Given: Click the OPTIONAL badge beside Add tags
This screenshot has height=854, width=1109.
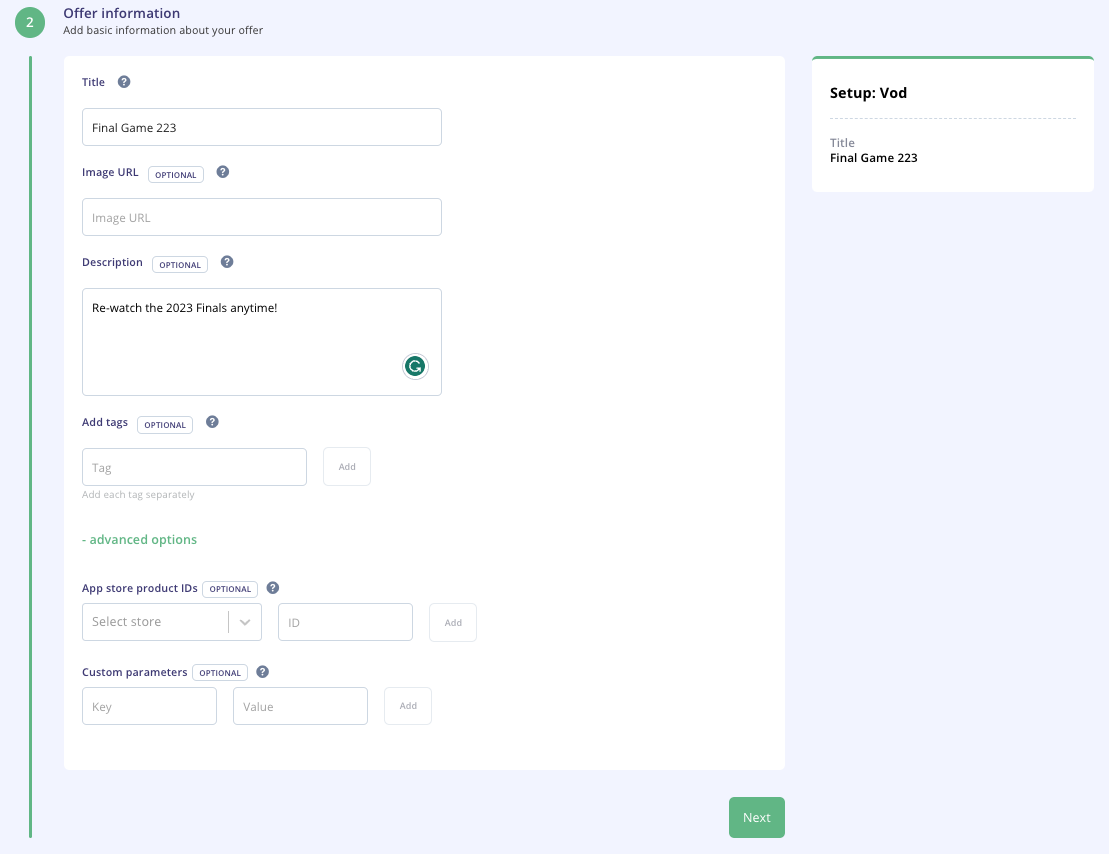Looking at the screenshot, I should (165, 425).
